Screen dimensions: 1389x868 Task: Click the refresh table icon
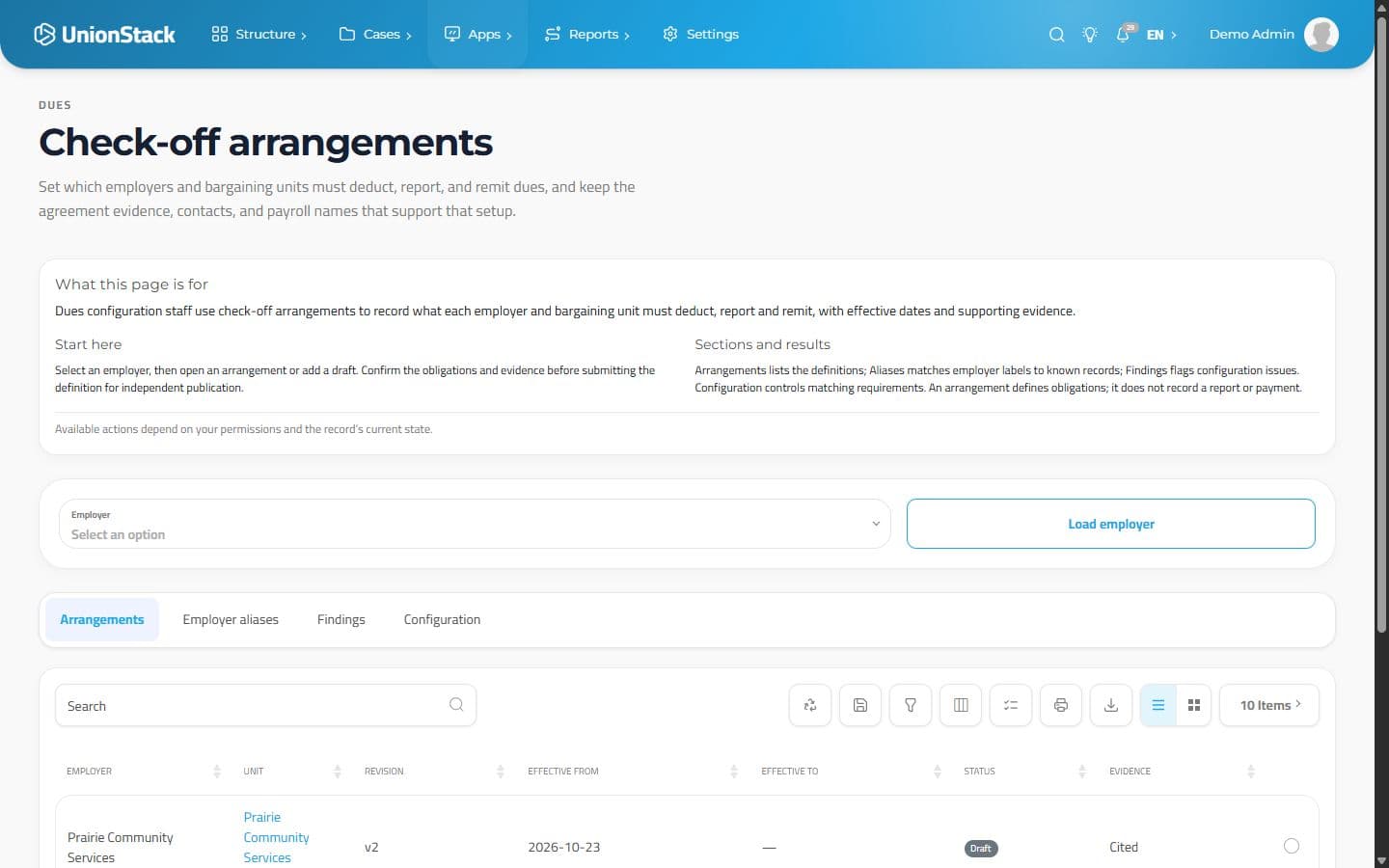[x=810, y=705]
